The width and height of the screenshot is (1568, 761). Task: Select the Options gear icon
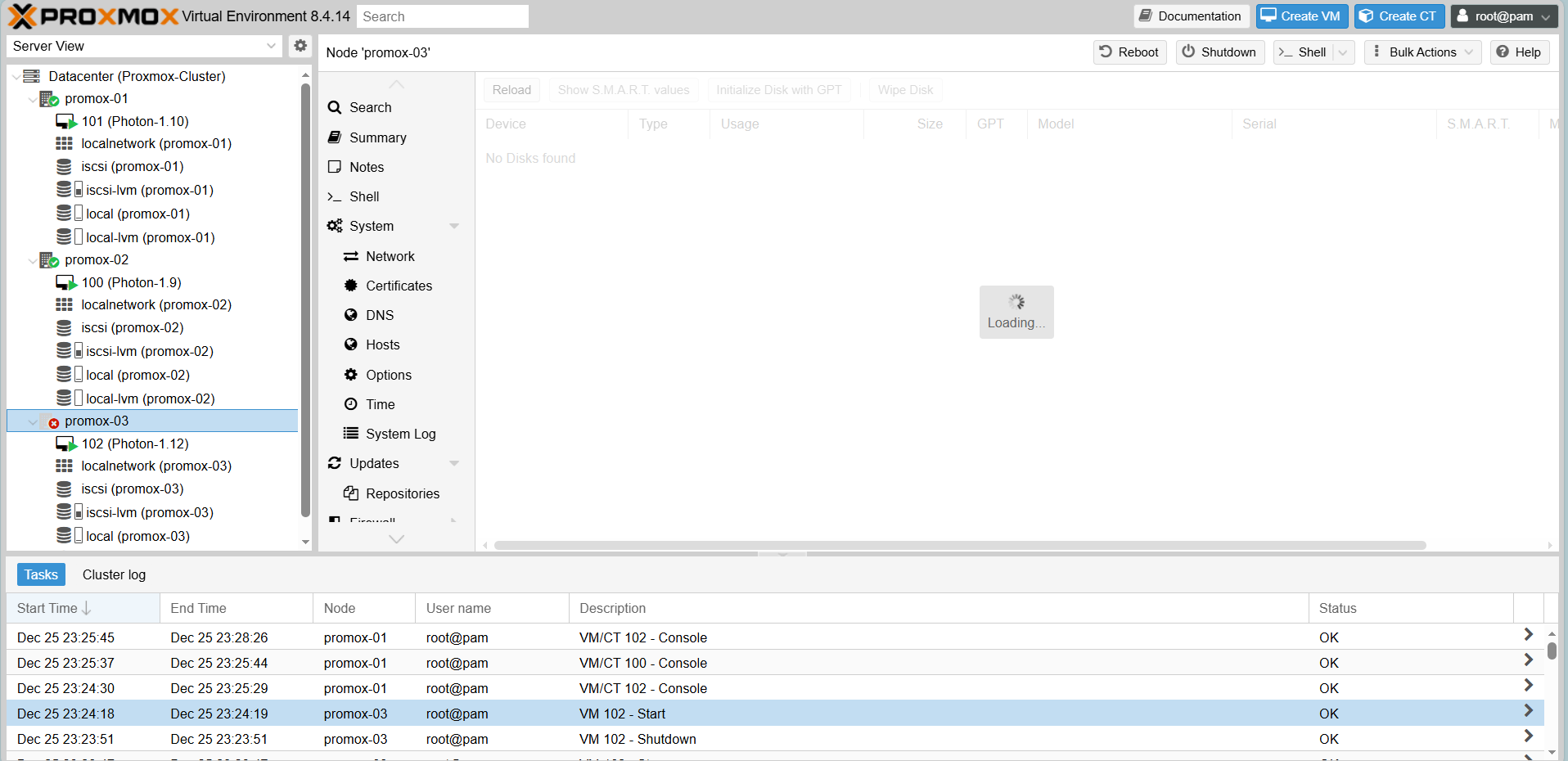(352, 375)
